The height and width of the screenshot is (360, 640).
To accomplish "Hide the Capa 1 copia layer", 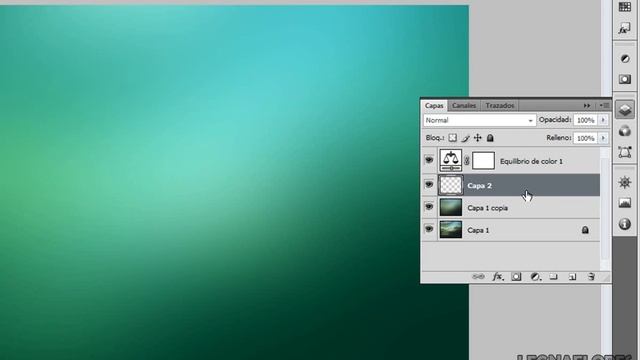I will tap(429, 207).
